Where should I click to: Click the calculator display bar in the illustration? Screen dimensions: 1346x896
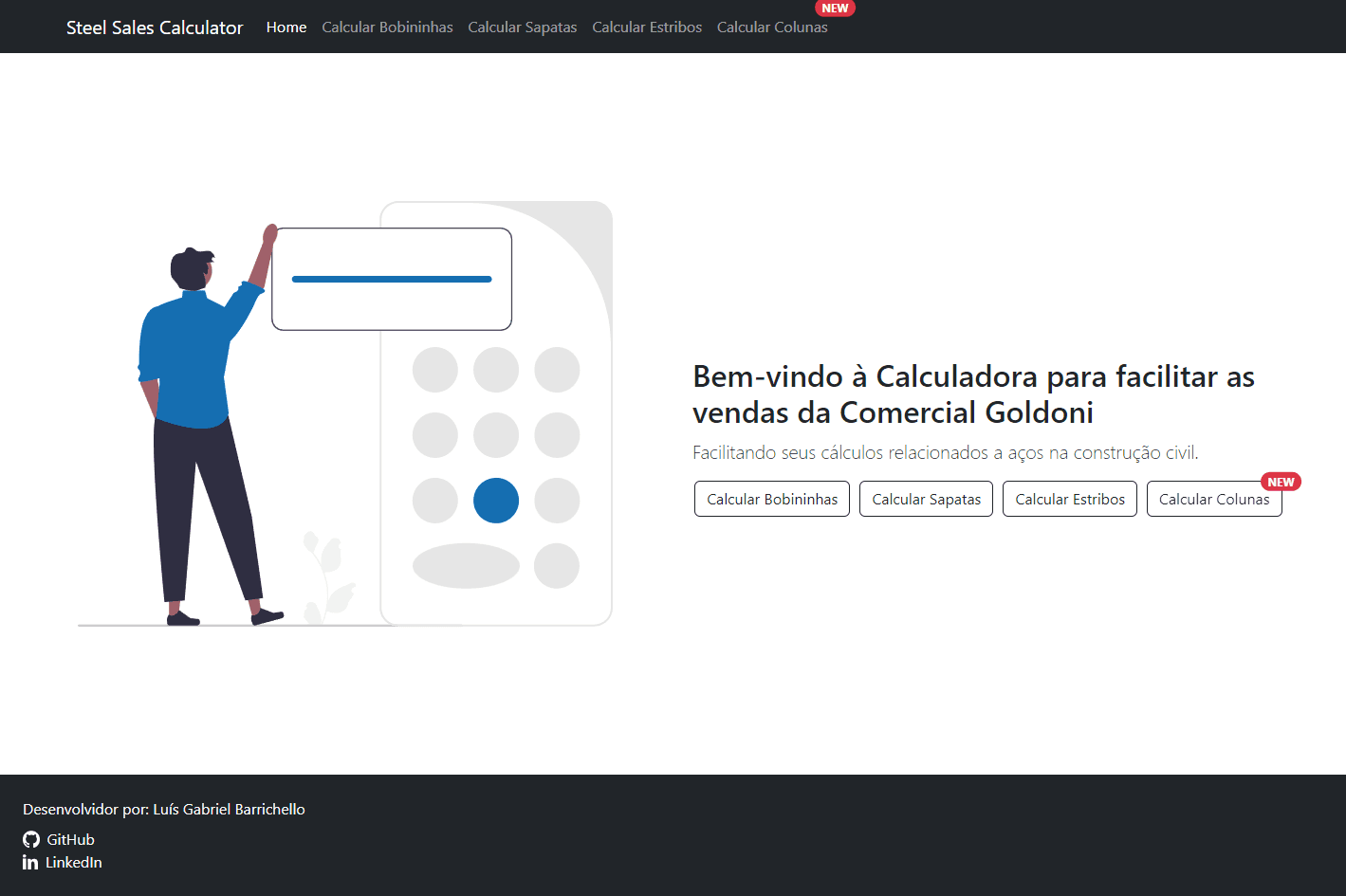[391, 278]
